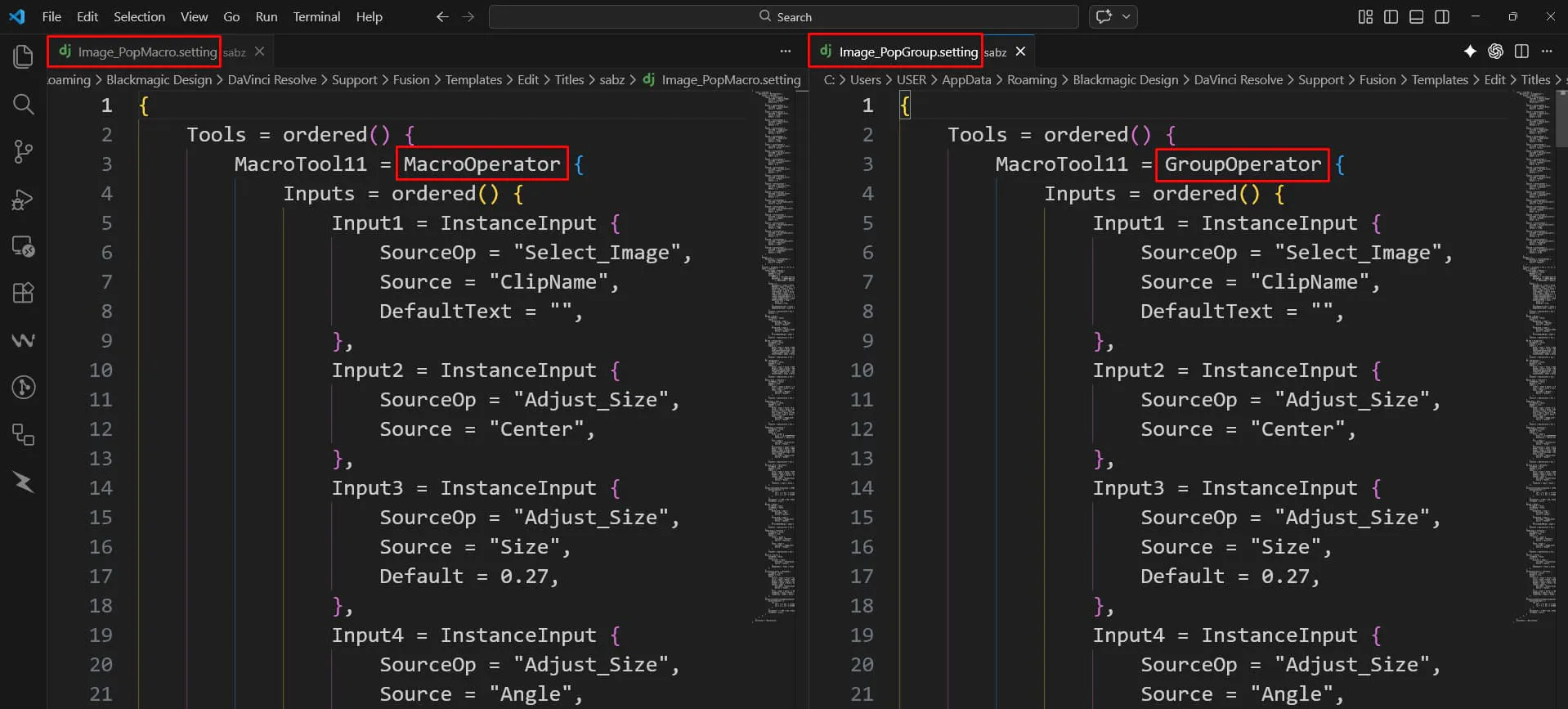1568x709 pixels.
Task: Open the Copilot chat icon
Action: click(x=1104, y=16)
